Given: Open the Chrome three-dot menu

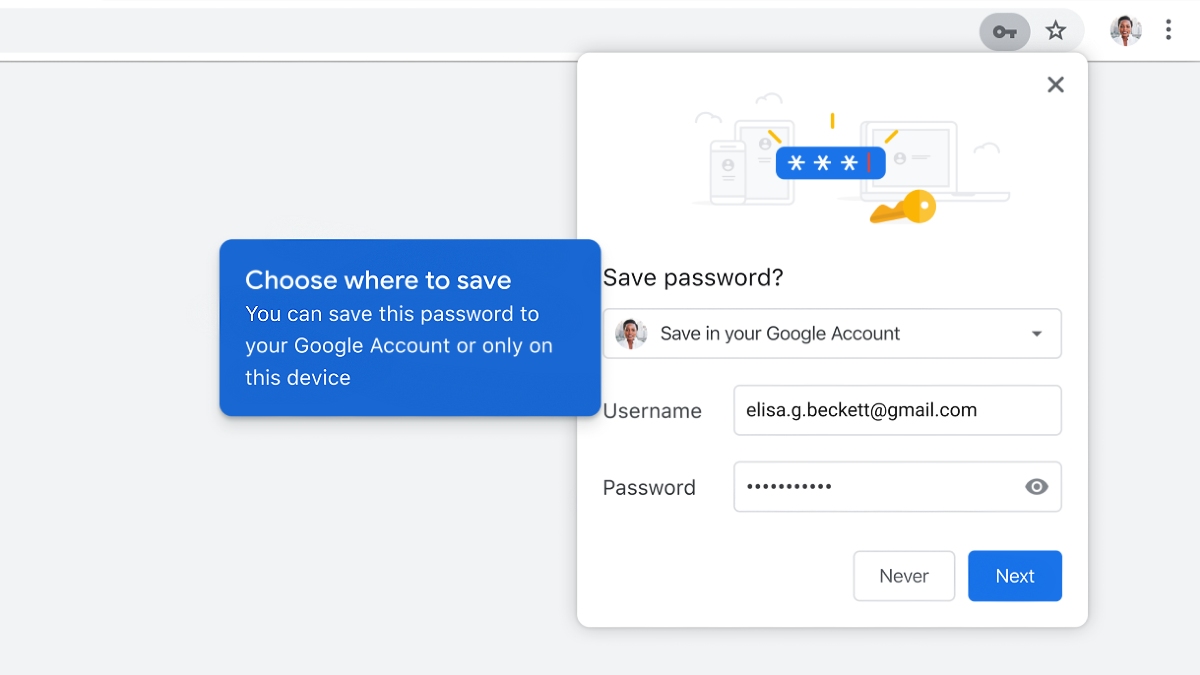Looking at the screenshot, I should pos(1168,30).
